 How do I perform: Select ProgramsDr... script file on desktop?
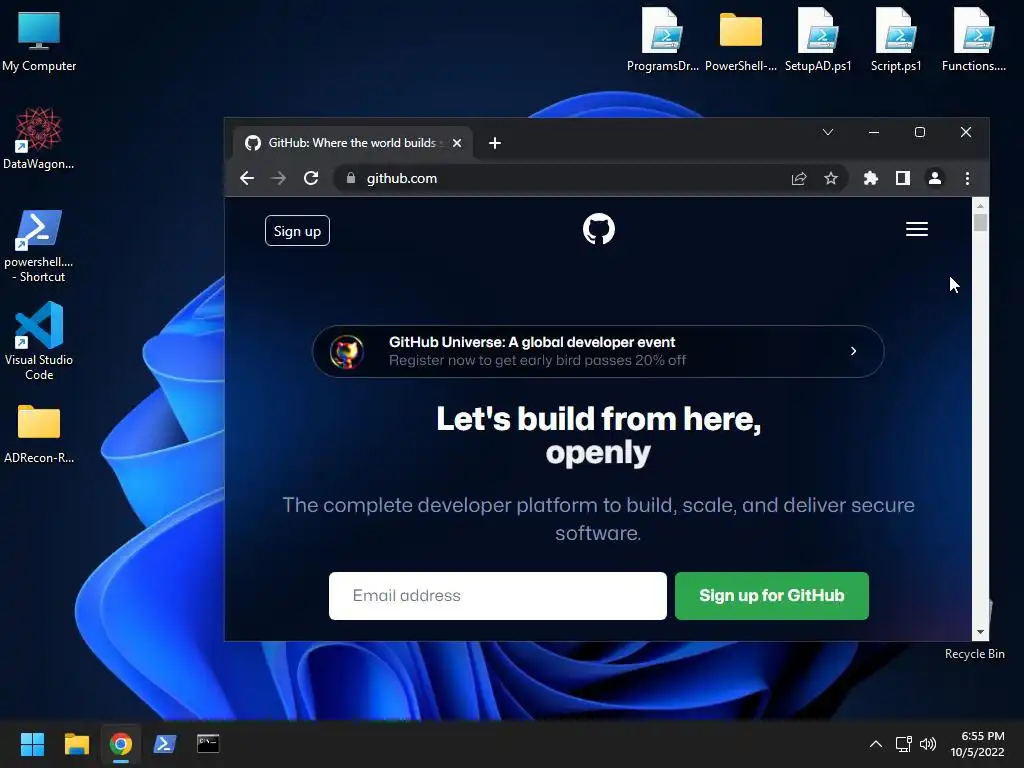pyautogui.click(x=662, y=39)
